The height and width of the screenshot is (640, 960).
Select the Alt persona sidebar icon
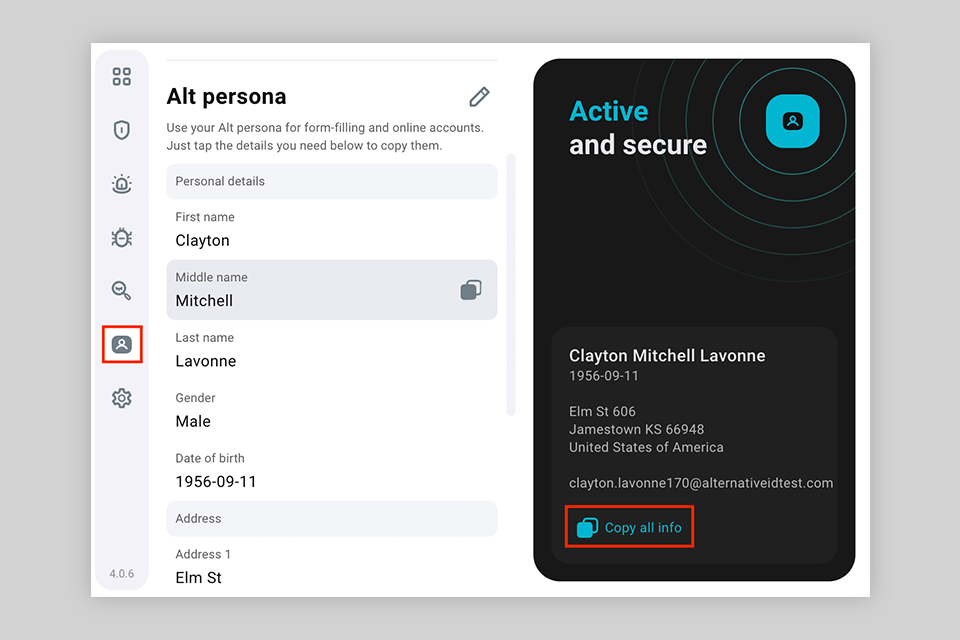[122, 344]
